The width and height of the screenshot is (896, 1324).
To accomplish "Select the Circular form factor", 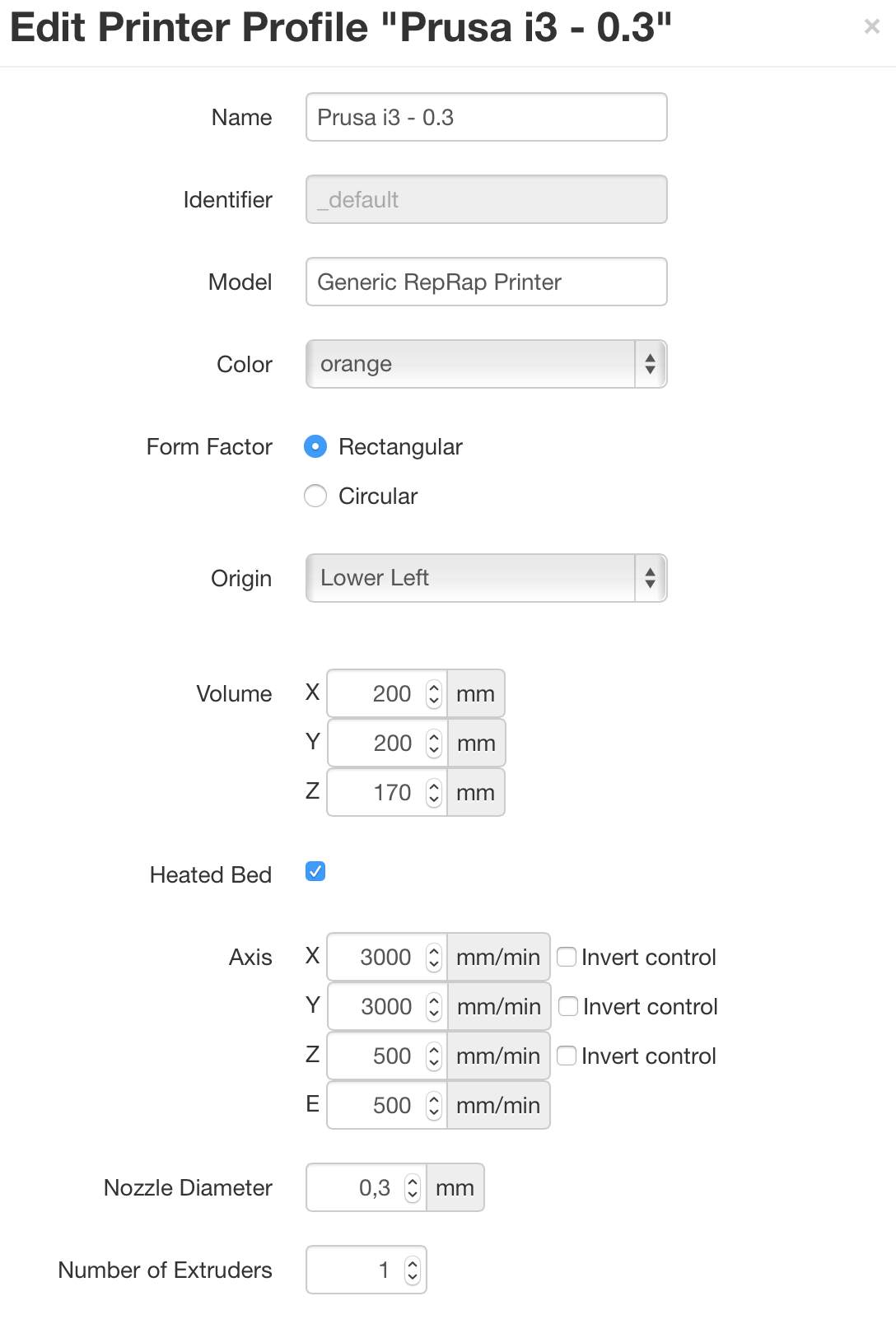I will click(315, 496).
